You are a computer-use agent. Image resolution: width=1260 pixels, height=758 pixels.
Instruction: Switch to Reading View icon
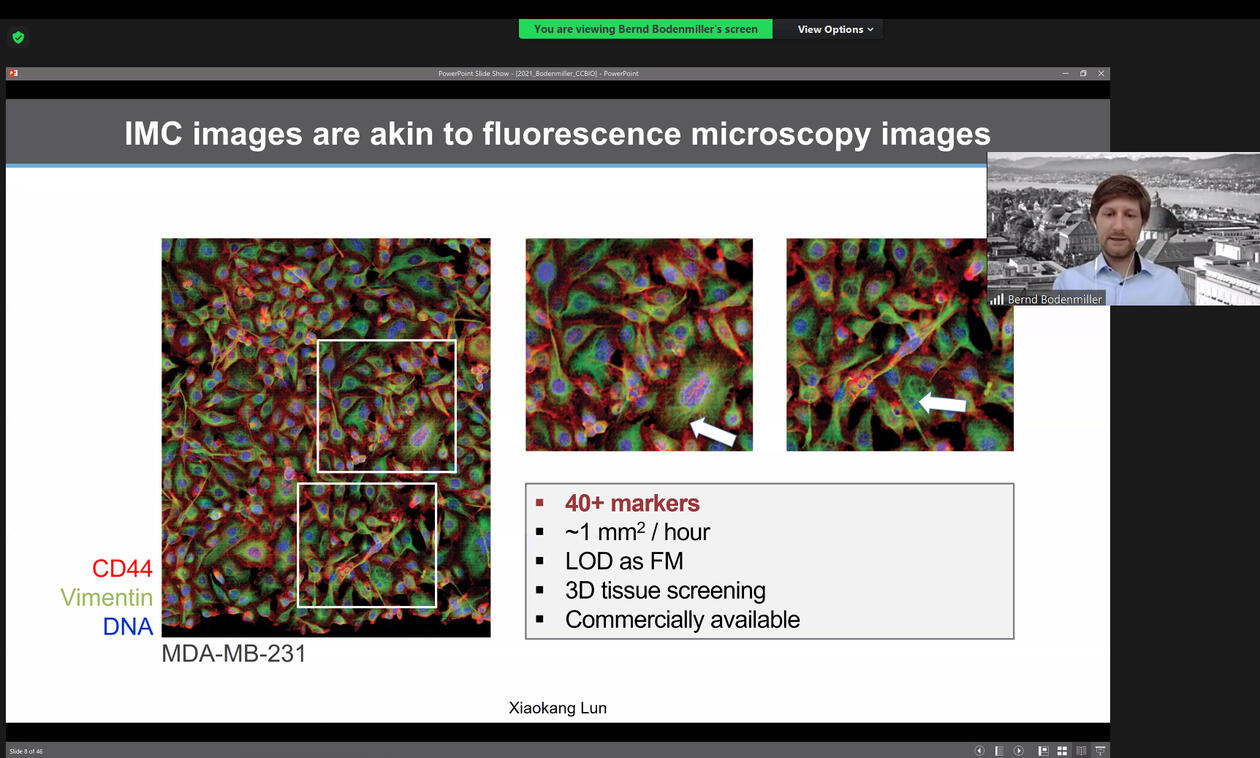(1081, 751)
